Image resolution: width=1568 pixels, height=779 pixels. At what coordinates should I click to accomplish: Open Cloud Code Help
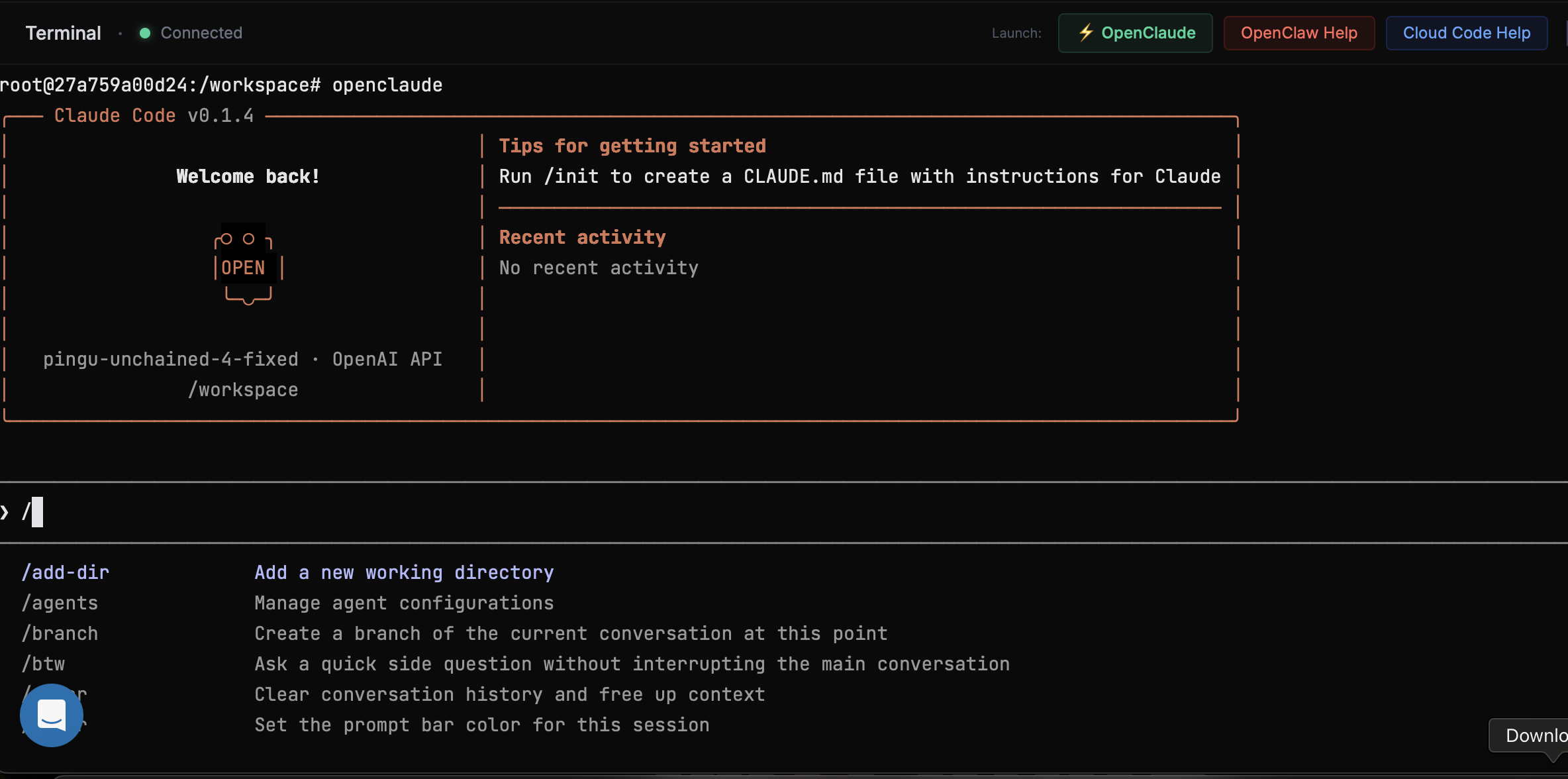tap(1466, 32)
